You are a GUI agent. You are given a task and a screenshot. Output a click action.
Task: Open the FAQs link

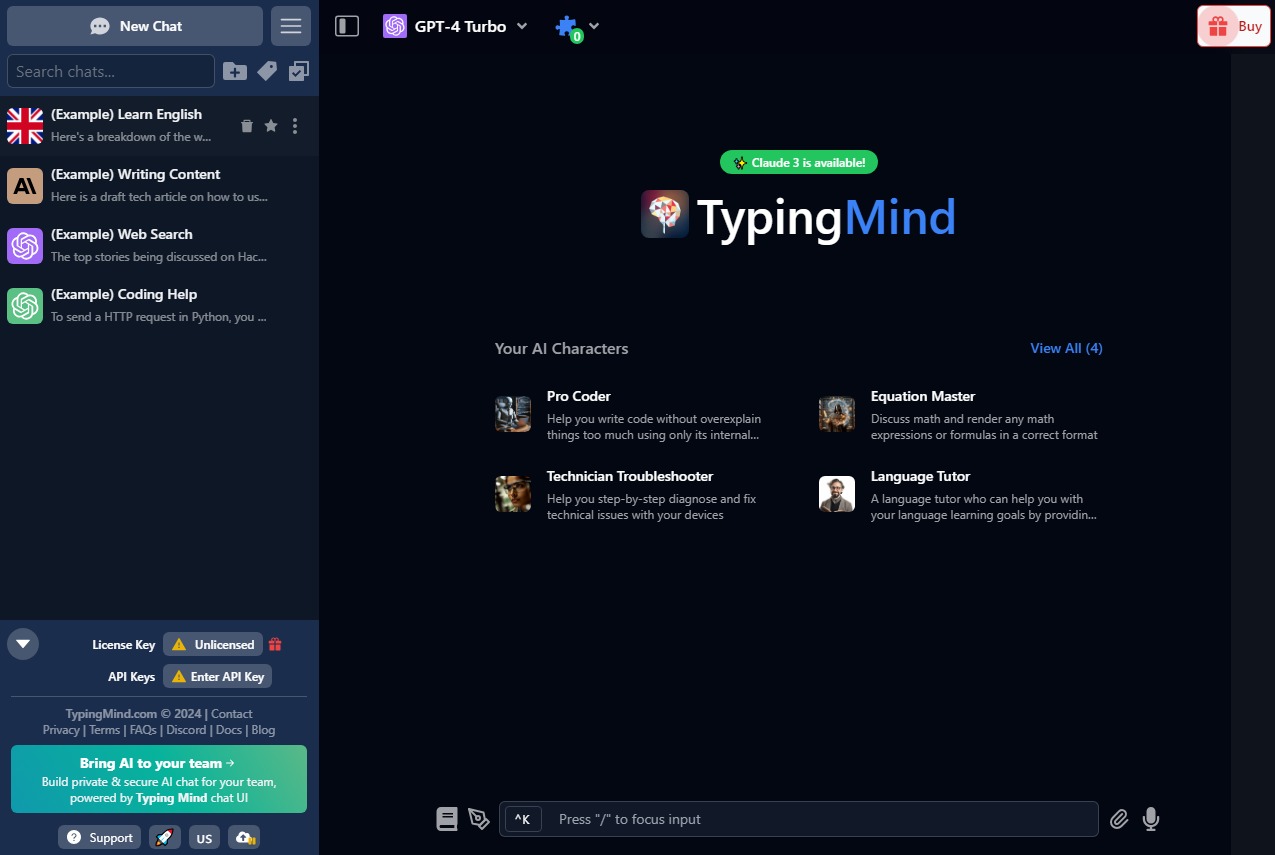(143, 729)
